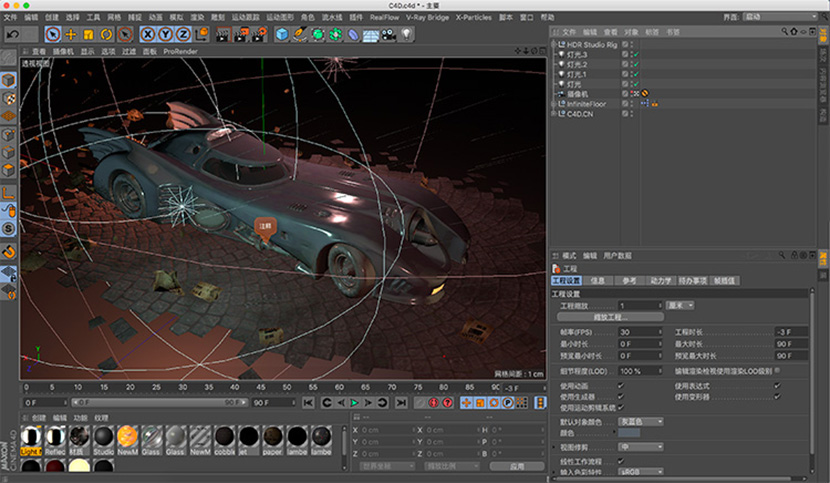Click the 缩放工程 button
This screenshot has height=483, width=830.
click(612, 317)
